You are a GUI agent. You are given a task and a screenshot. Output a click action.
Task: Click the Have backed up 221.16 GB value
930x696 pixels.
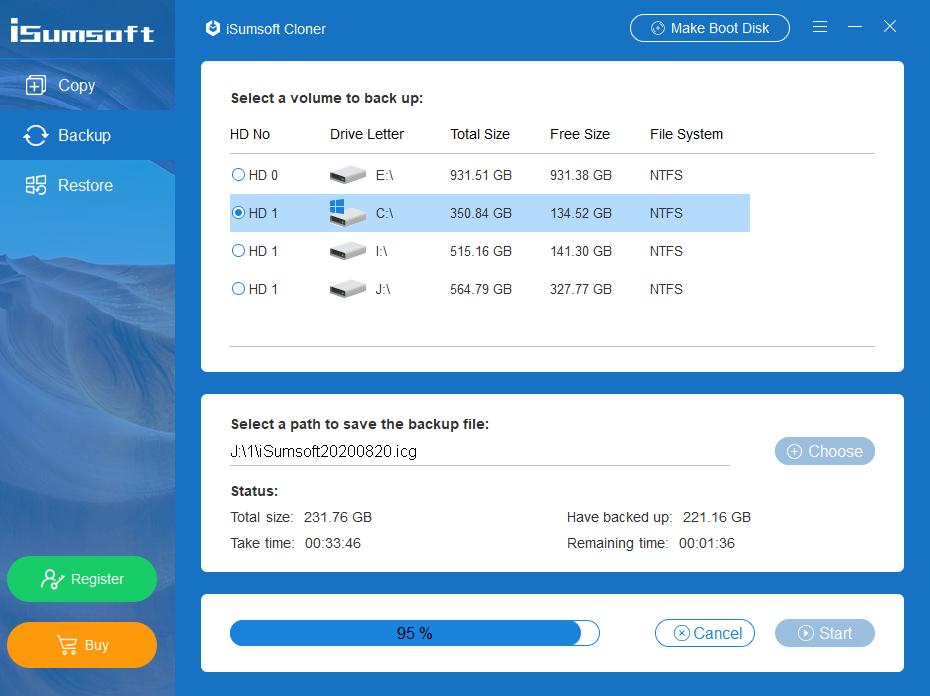click(x=716, y=517)
